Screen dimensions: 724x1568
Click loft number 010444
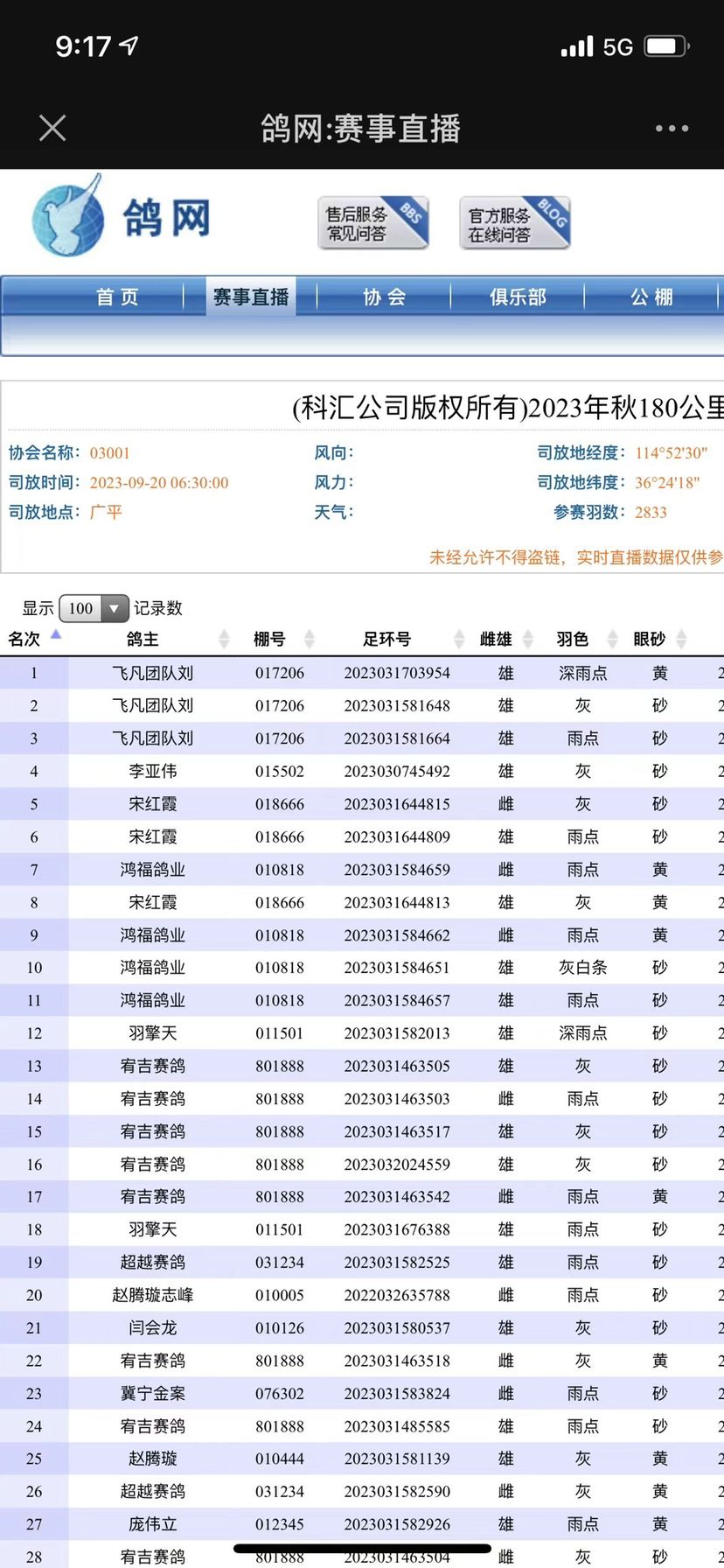click(x=280, y=1459)
